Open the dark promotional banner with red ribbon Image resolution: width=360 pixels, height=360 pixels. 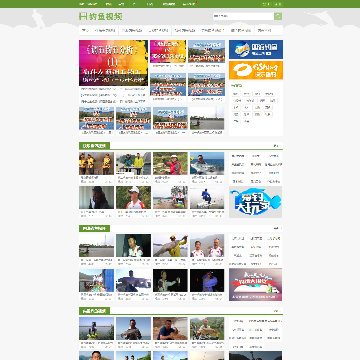click(256, 284)
